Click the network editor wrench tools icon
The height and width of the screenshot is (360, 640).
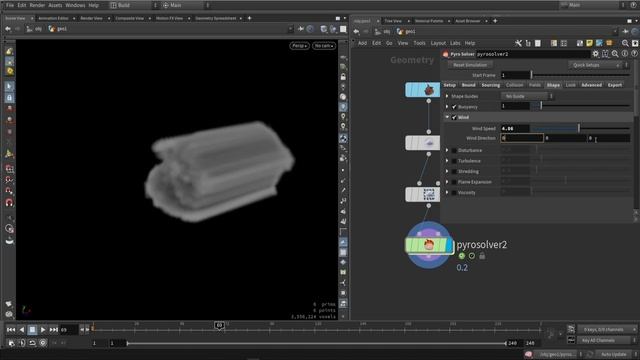pyautogui.click(x=518, y=43)
